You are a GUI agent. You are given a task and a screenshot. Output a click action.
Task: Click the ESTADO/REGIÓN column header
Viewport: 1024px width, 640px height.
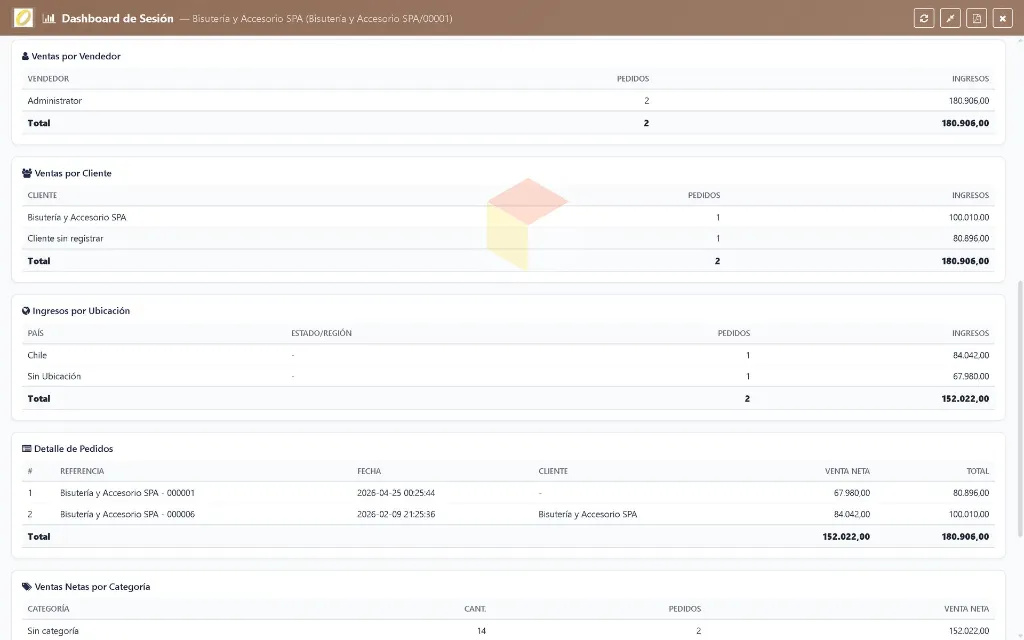tap(321, 333)
